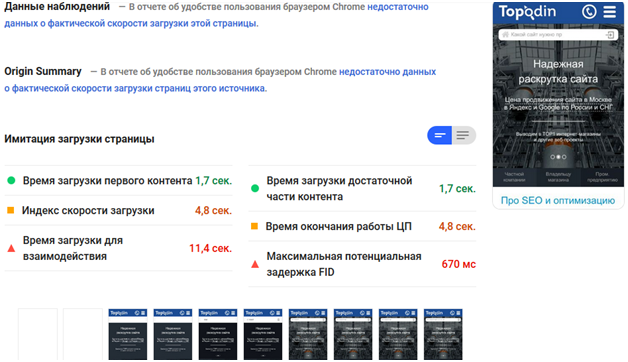This screenshot has width=628, height=362.
Task: Click the carousel dots in the preview banner
Action: coord(558,157)
